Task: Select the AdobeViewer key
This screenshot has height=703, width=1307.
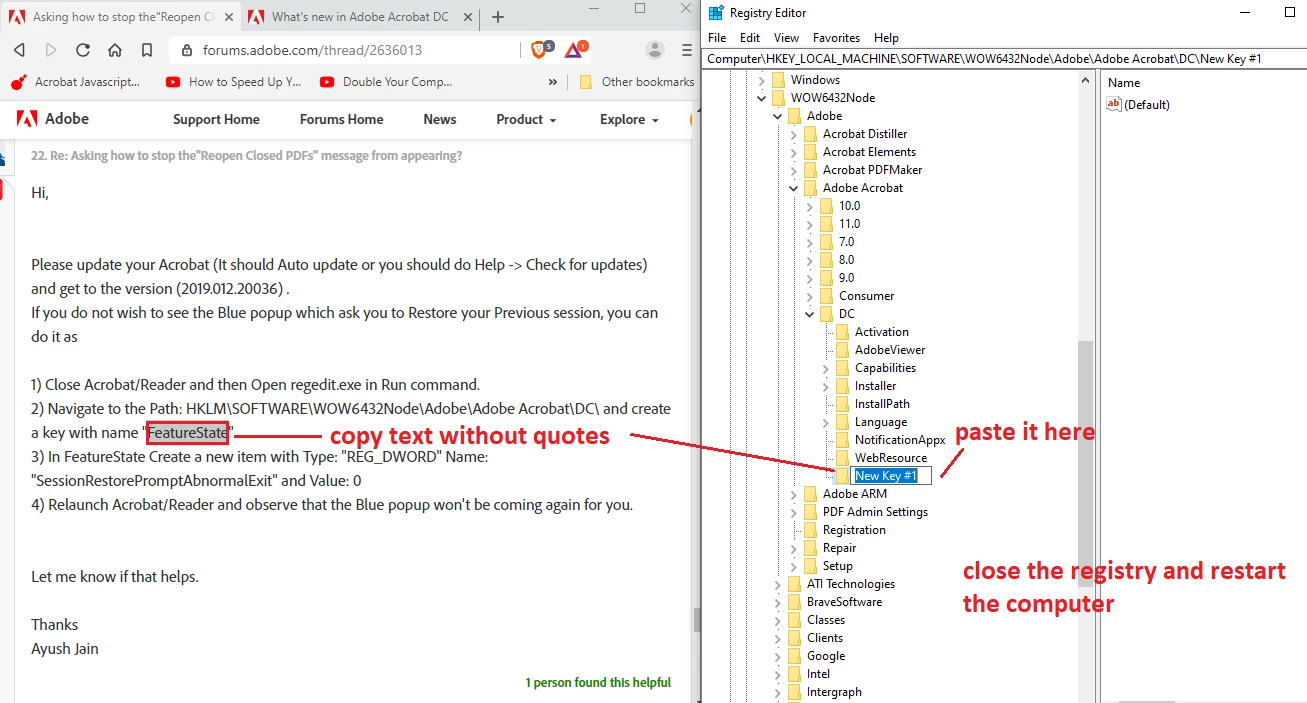Action: 890,350
